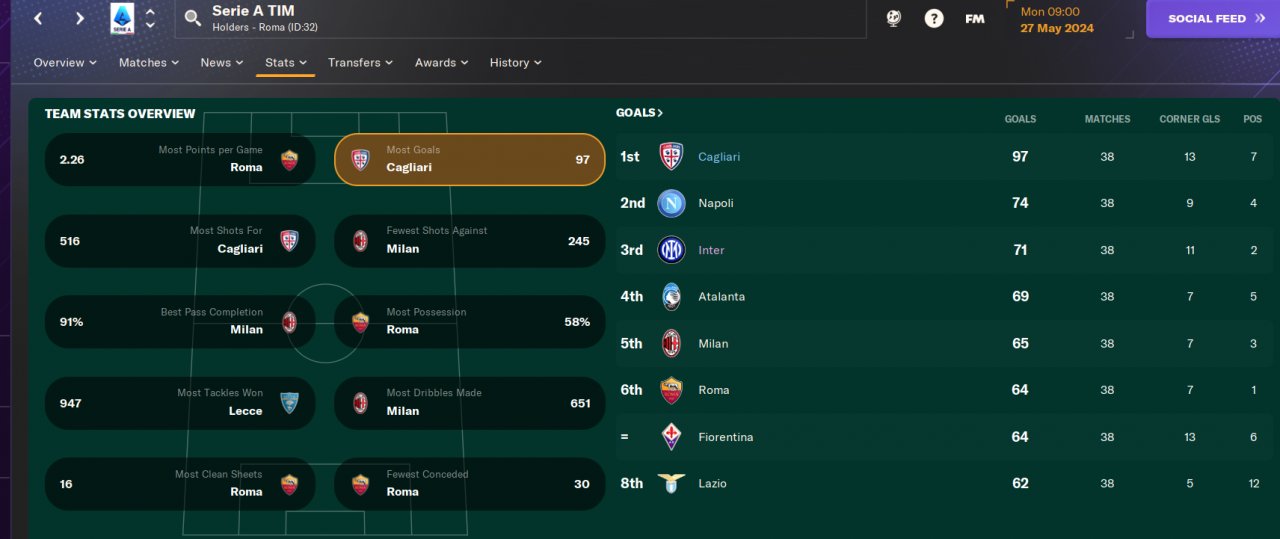Expand the Overview dropdown menu
The height and width of the screenshot is (539, 1280).
65,62
